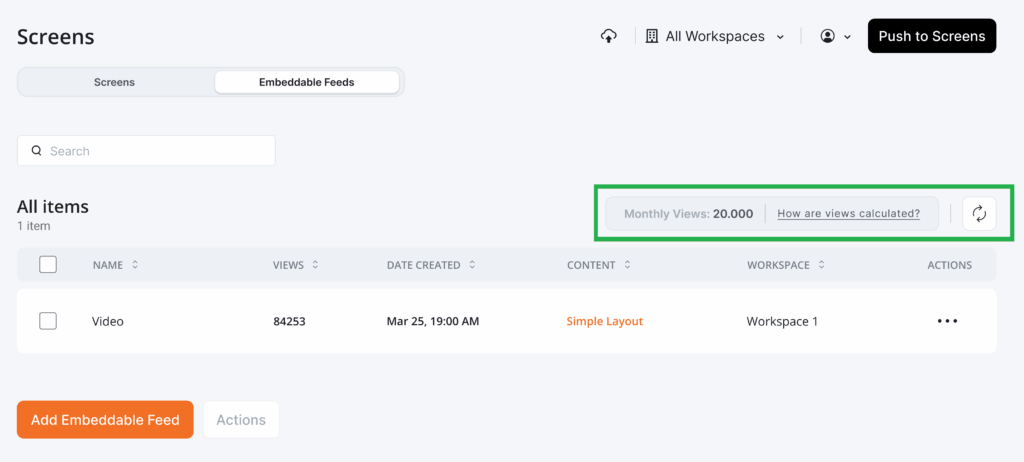Viewport: 1024px width, 462px height.
Task: Click the Push to Screens button
Action: 931,36
